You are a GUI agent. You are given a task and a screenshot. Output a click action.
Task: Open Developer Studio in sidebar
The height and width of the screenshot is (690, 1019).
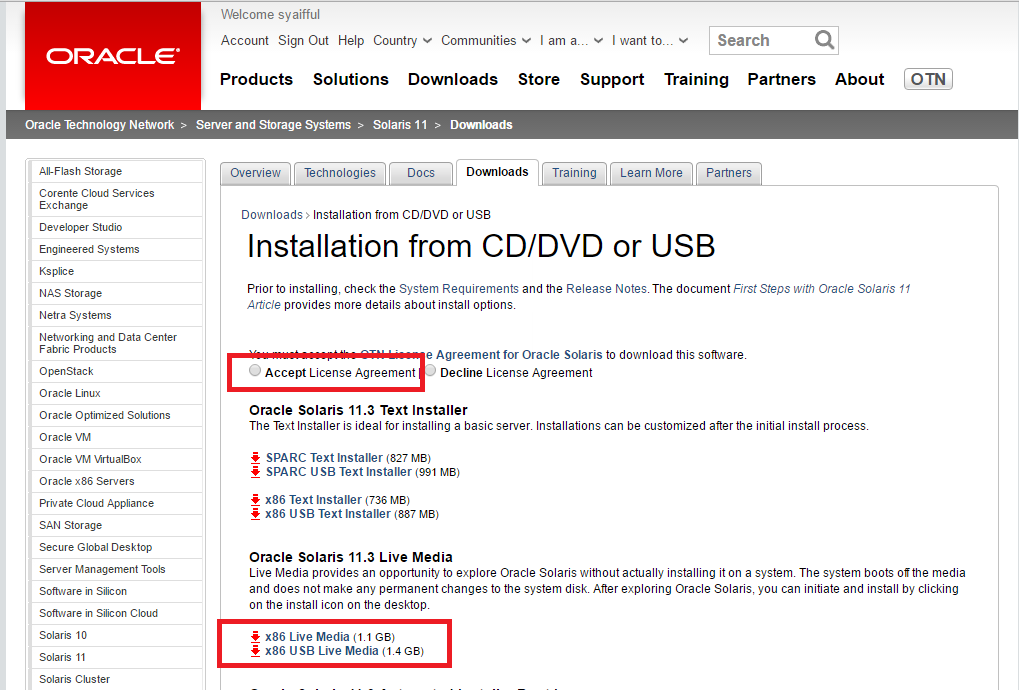[116, 227]
